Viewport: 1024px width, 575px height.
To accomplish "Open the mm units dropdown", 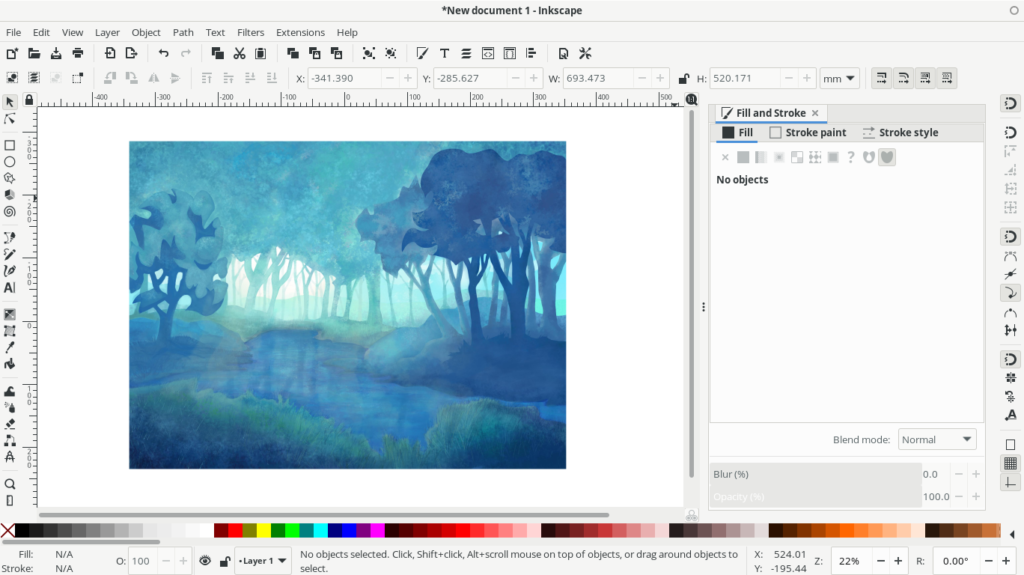I will (x=839, y=78).
